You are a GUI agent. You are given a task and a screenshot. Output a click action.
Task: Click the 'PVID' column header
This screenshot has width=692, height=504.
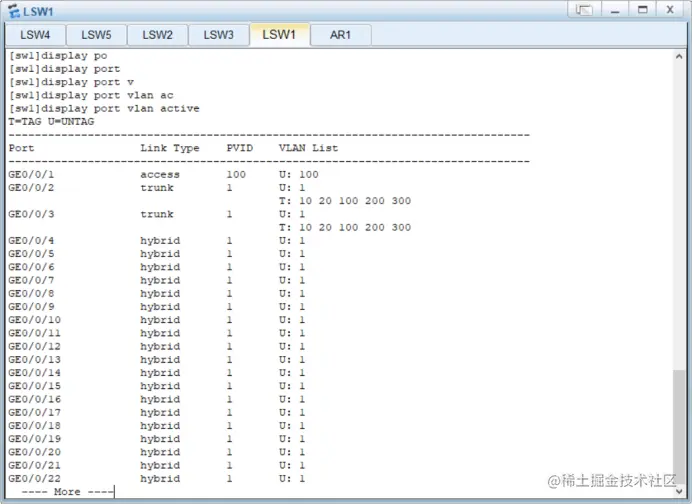click(240, 148)
